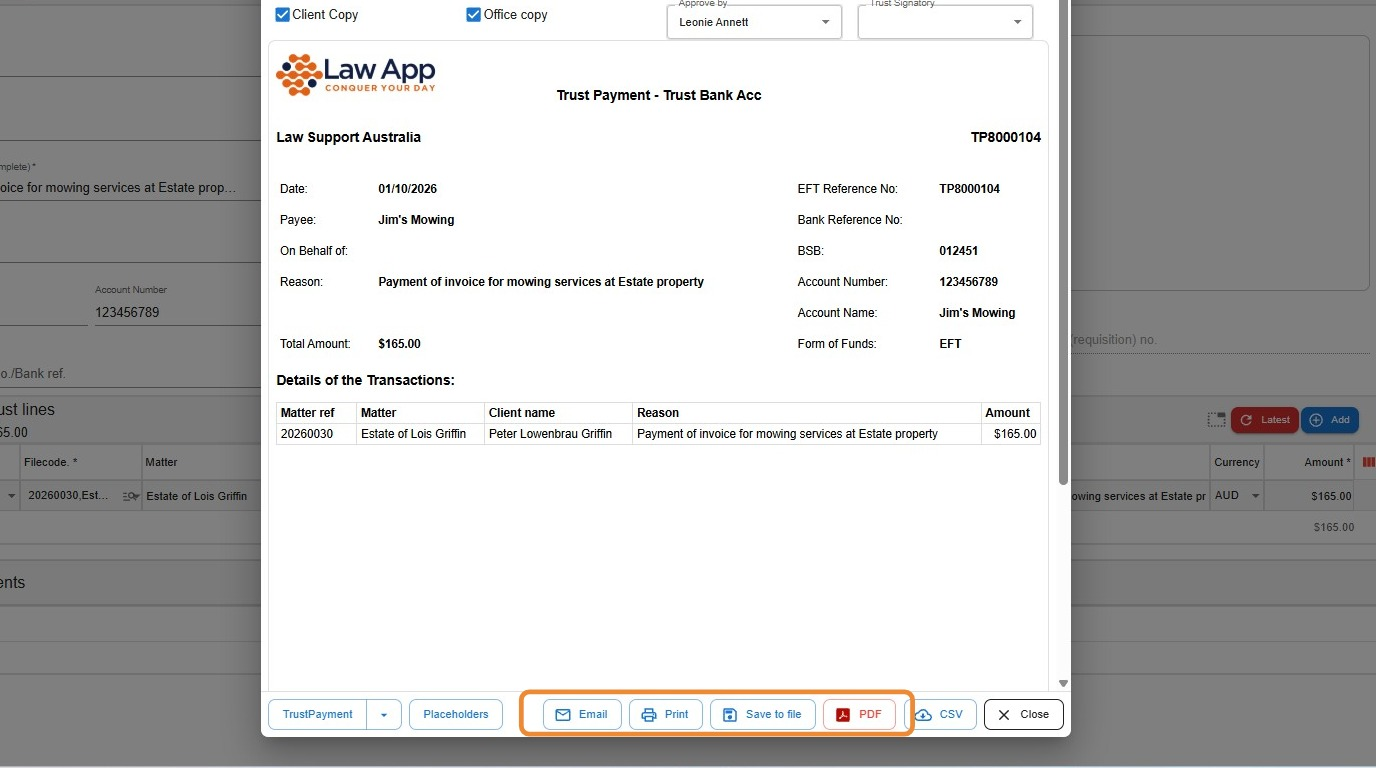Open Placeholders

(456, 714)
